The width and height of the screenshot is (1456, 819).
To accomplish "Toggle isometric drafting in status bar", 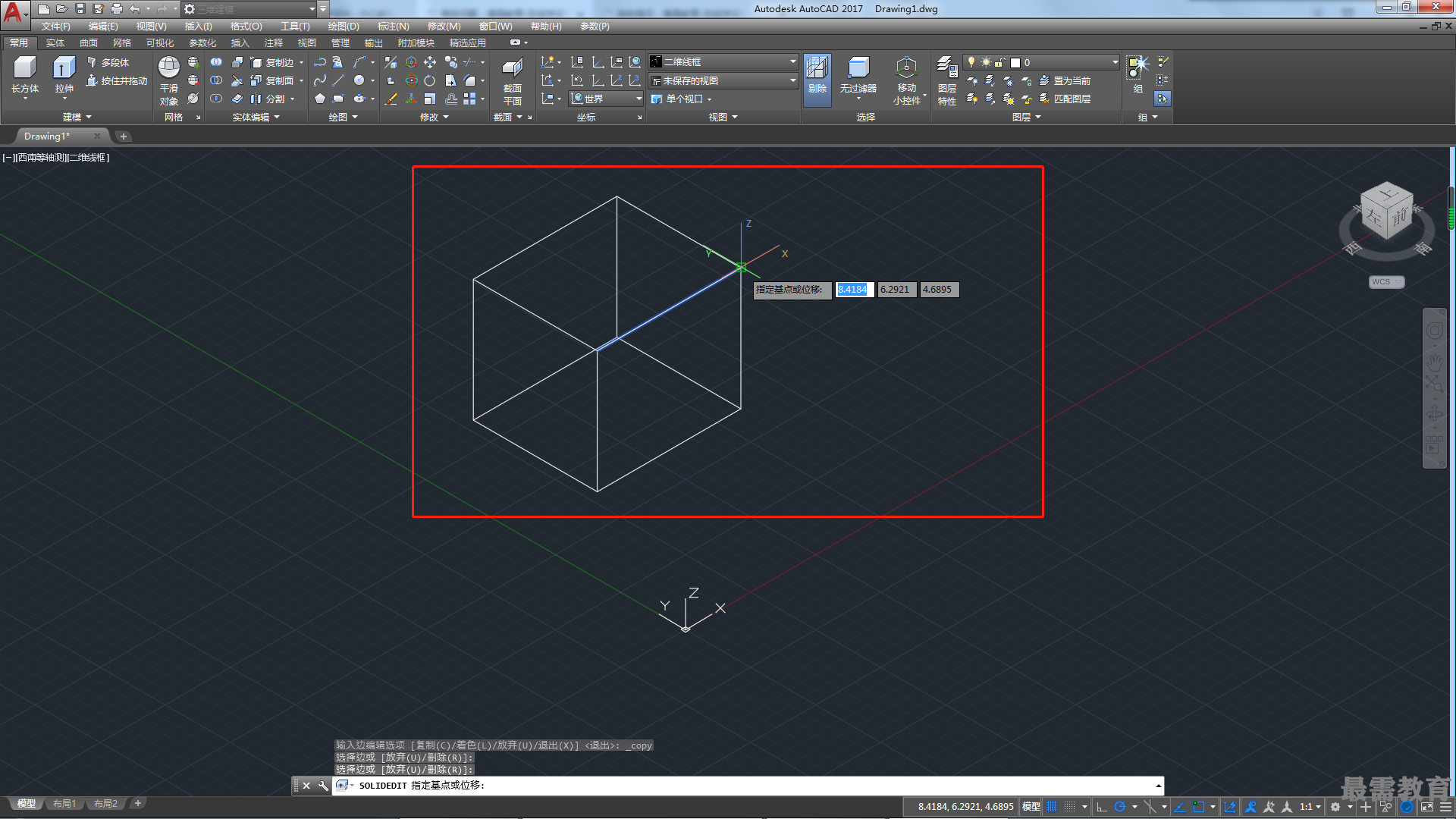I will (x=1150, y=807).
